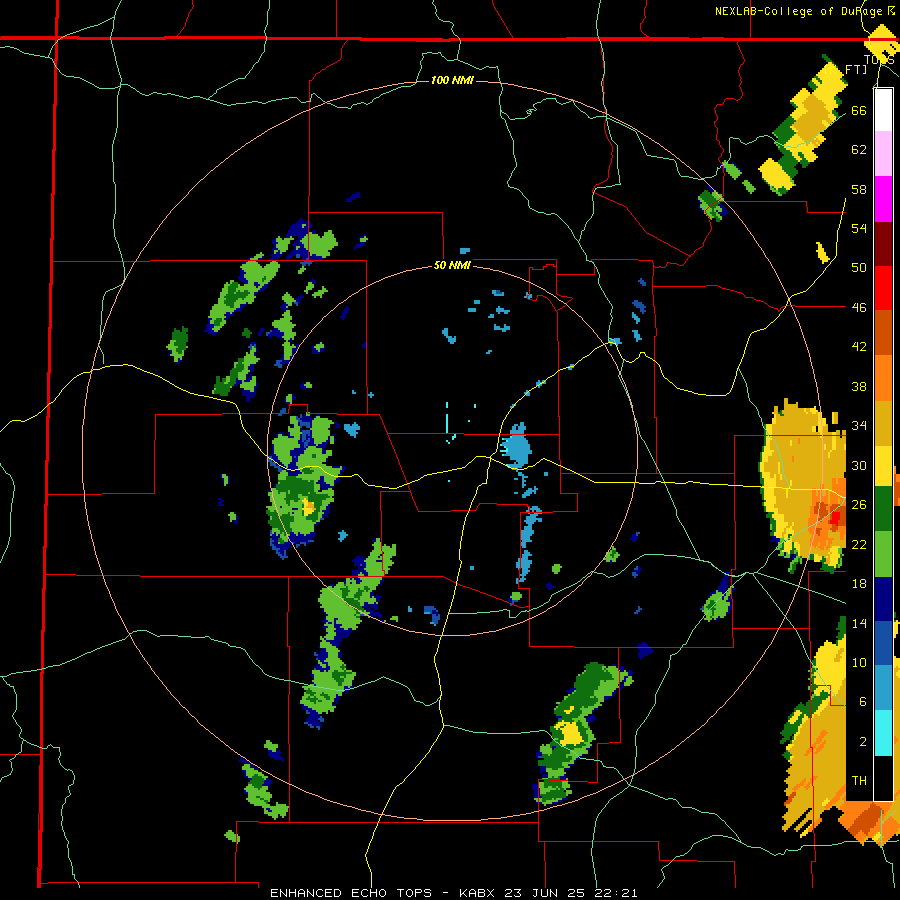Select the dark green legend swatch
This screenshot has height=900, width=900.
coord(883,509)
